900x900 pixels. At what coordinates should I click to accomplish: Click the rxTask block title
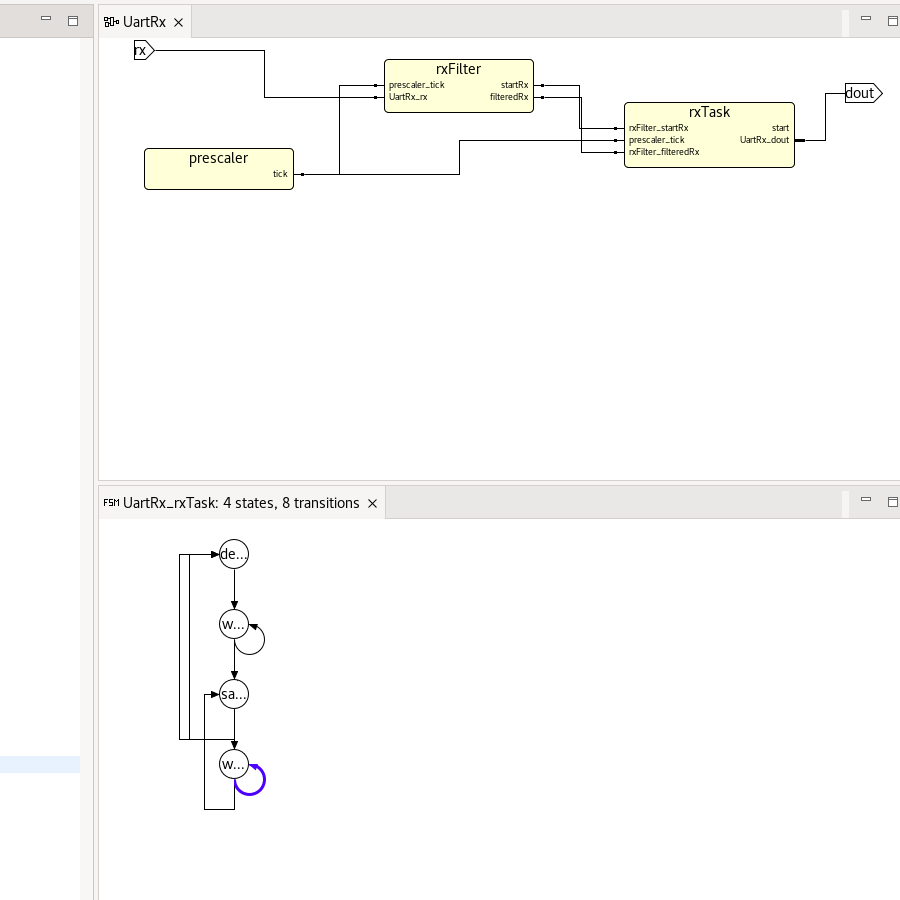[709, 112]
